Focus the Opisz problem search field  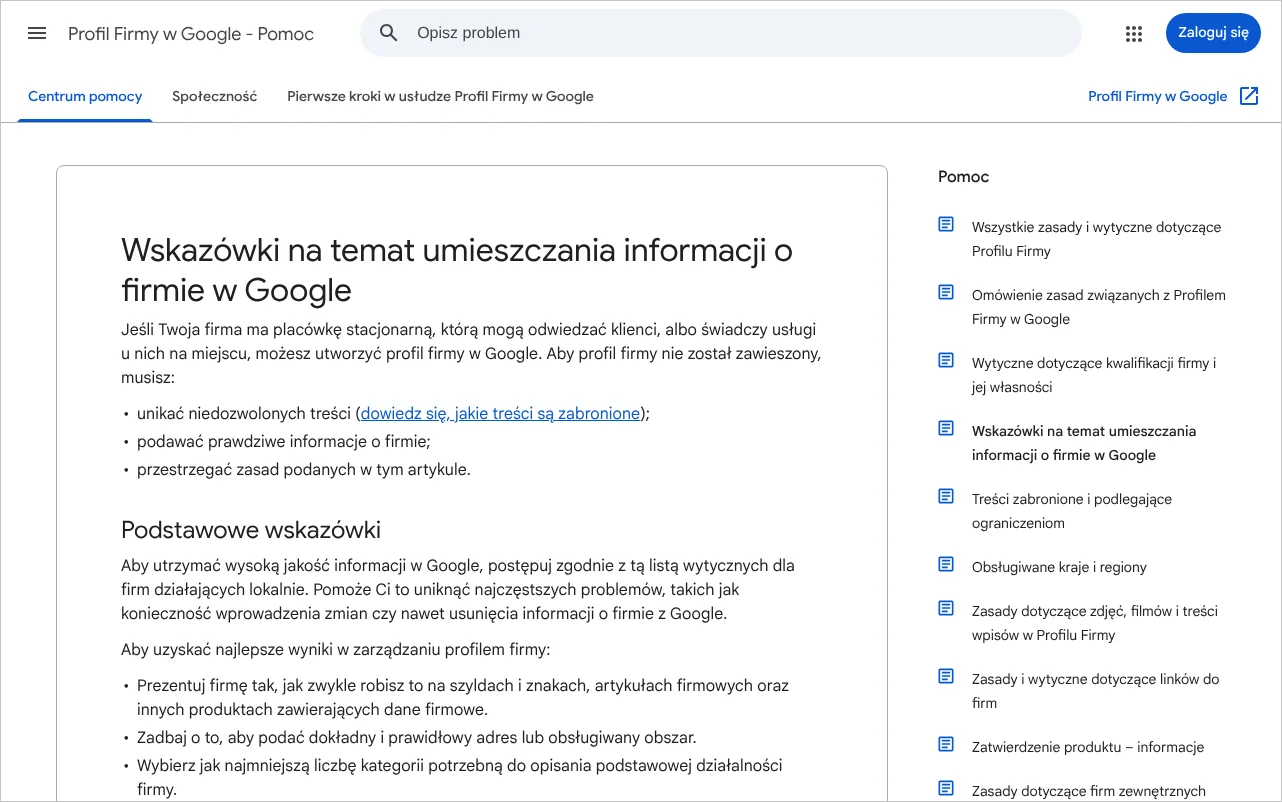(720, 33)
